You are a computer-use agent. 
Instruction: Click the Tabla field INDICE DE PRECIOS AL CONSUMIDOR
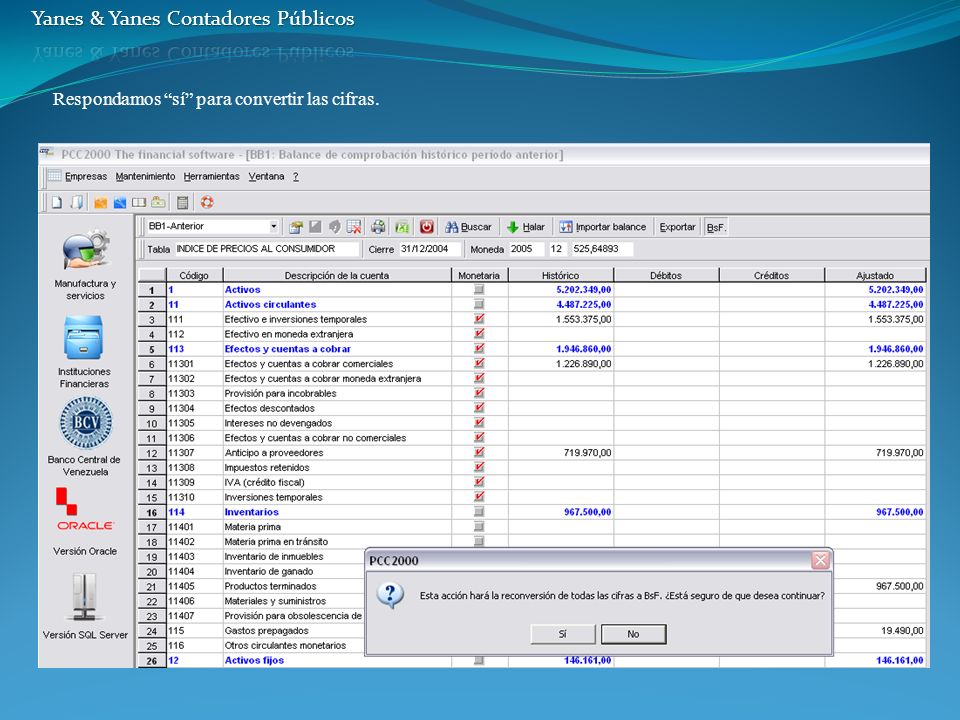click(267, 249)
